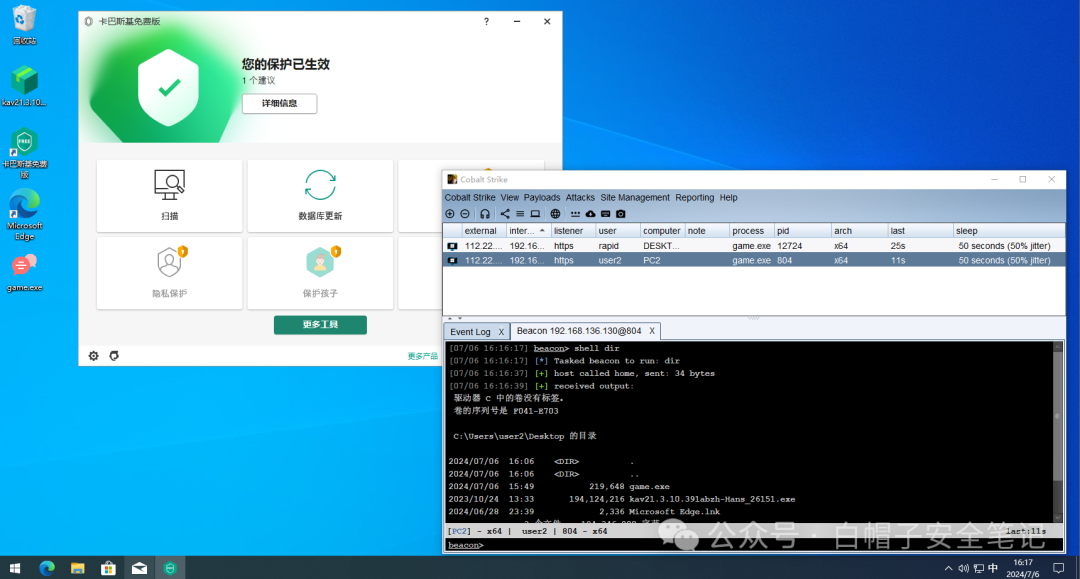The image size is (1080, 579).
Task: Click the 更多产品 link
Action: click(423, 356)
